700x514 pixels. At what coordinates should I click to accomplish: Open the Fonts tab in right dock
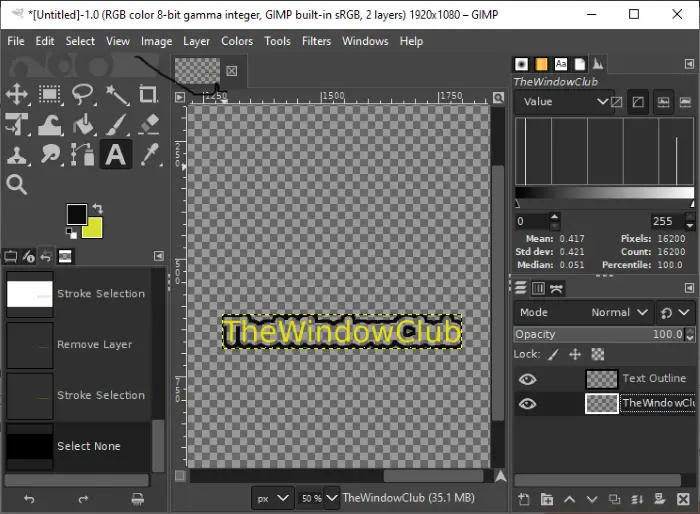tap(561, 64)
